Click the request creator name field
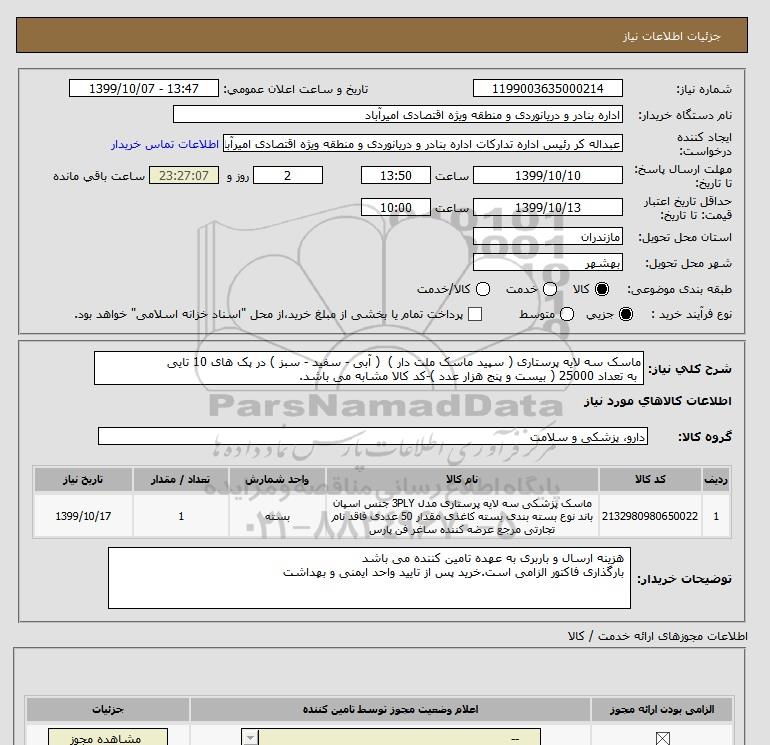This screenshot has width=770, height=745. tap(423, 143)
